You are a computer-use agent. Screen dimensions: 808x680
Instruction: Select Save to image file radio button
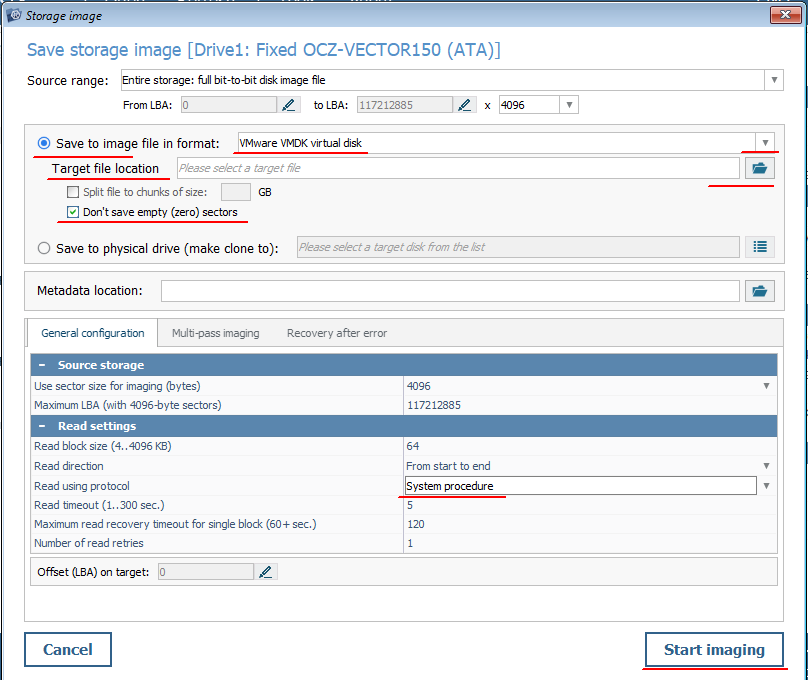click(44, 144)
